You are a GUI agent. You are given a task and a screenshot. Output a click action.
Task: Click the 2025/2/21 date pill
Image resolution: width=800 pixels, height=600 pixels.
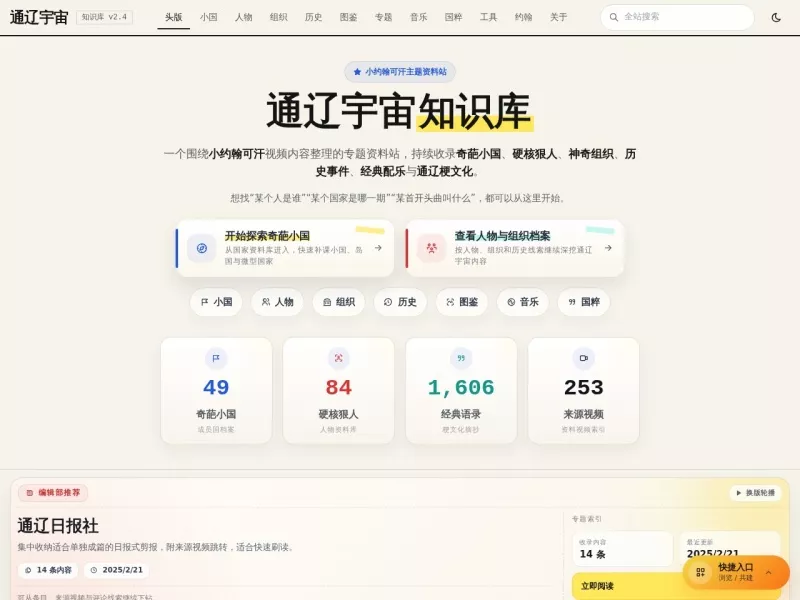(117, 570)
